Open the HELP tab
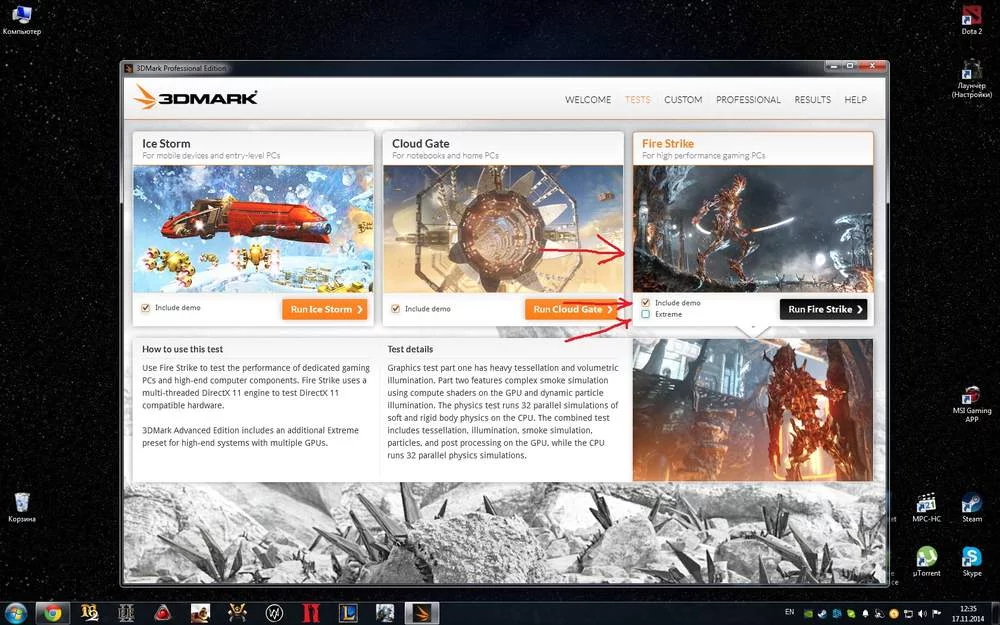Image resolution: width=1000 pixels, height=625 pixels. (855, 99)
